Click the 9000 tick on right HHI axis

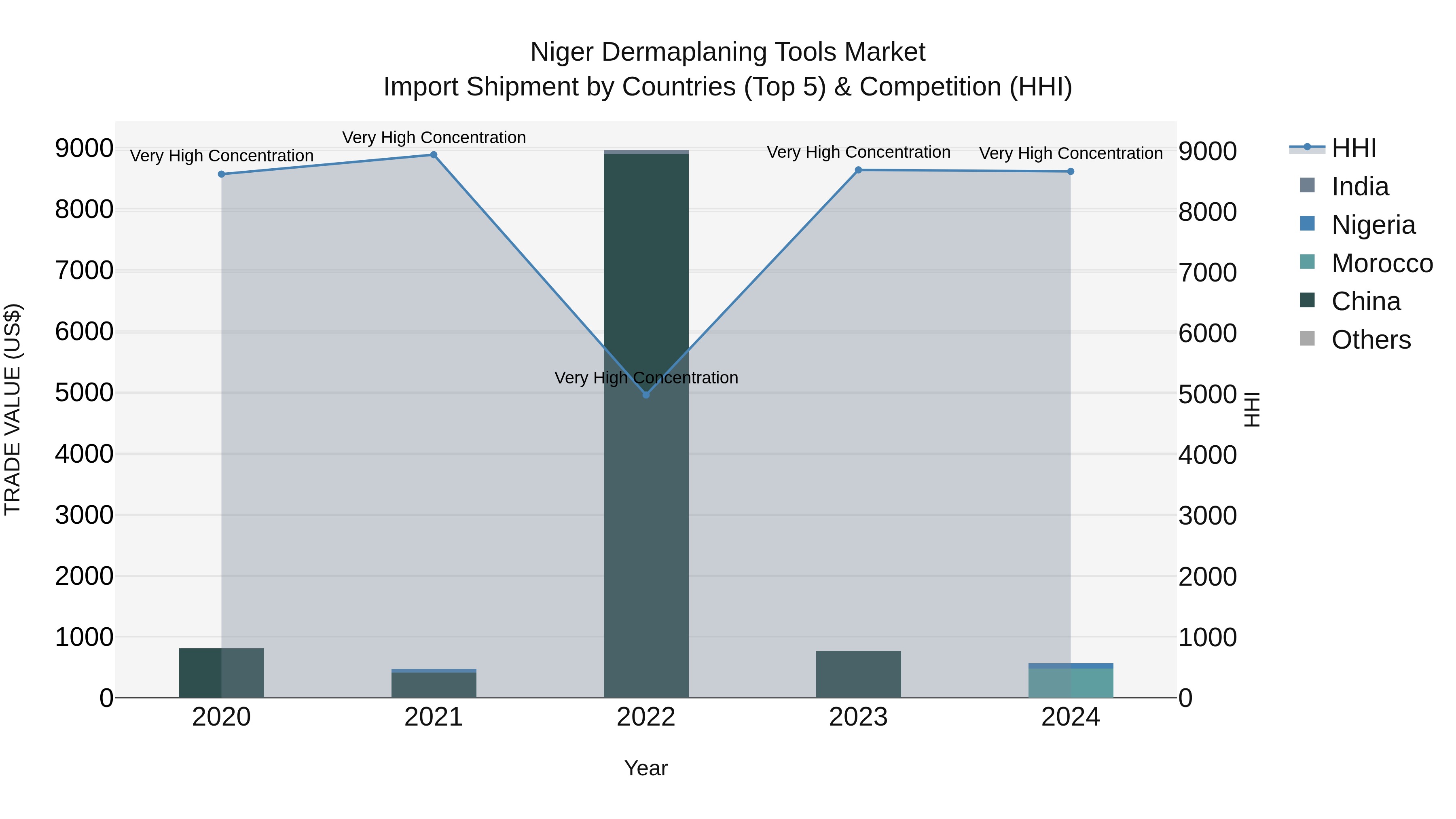pos(1208,152)
